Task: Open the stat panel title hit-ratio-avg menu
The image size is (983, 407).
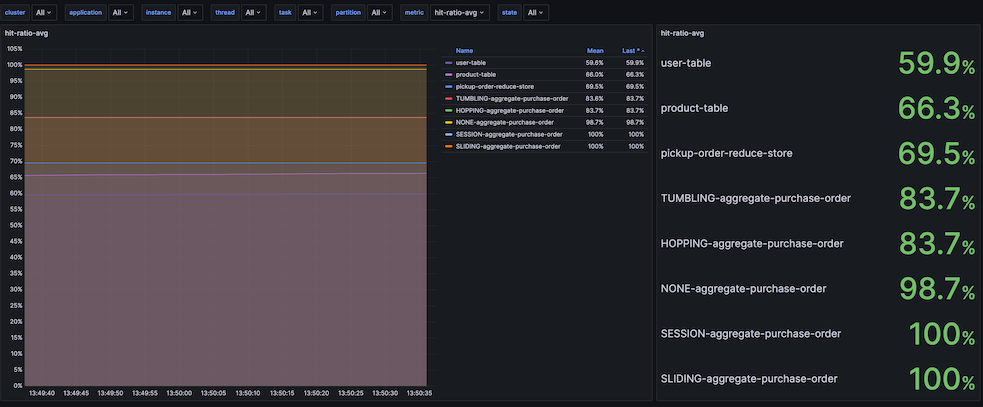Action: click(x=682, y=33)
